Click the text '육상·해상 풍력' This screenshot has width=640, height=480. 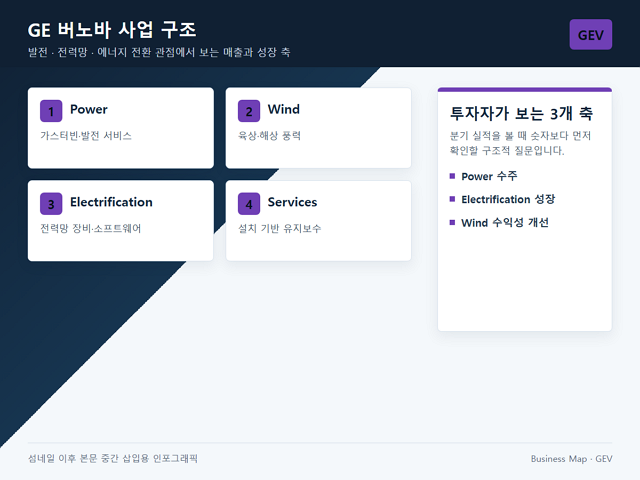(x=269, y=136)
